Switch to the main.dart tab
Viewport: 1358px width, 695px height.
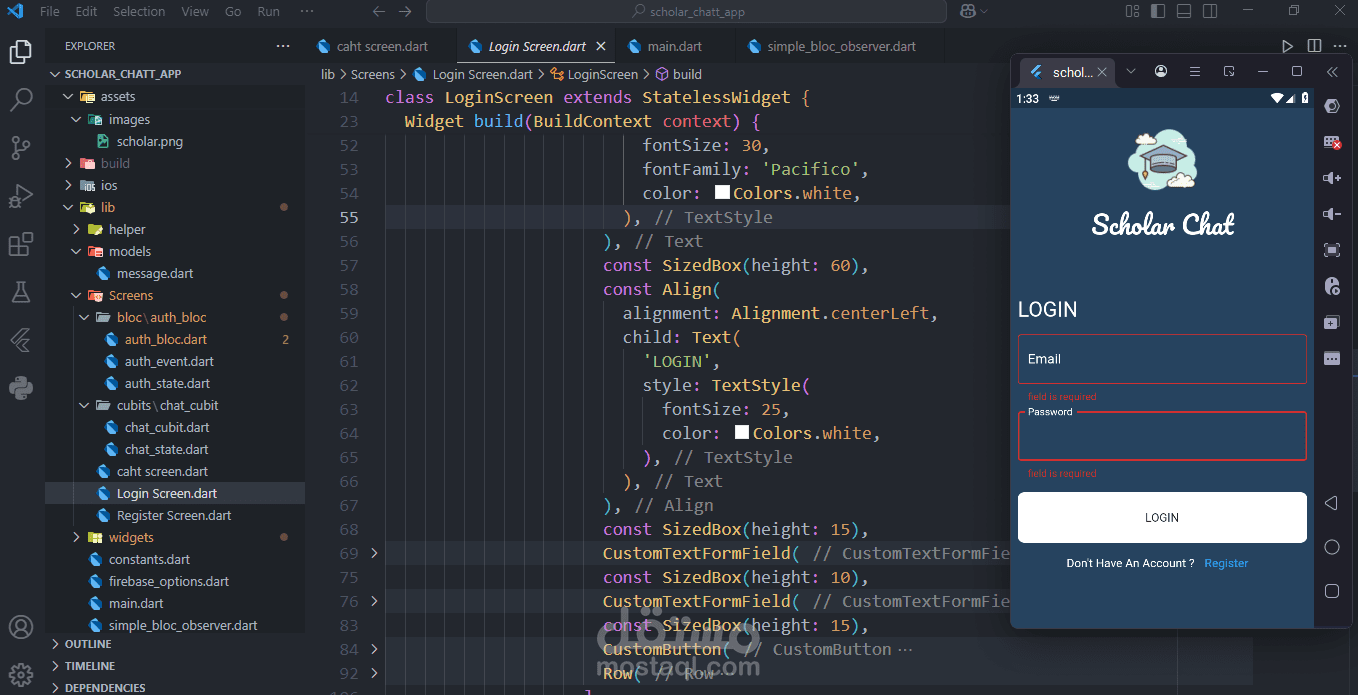point(674,46)
